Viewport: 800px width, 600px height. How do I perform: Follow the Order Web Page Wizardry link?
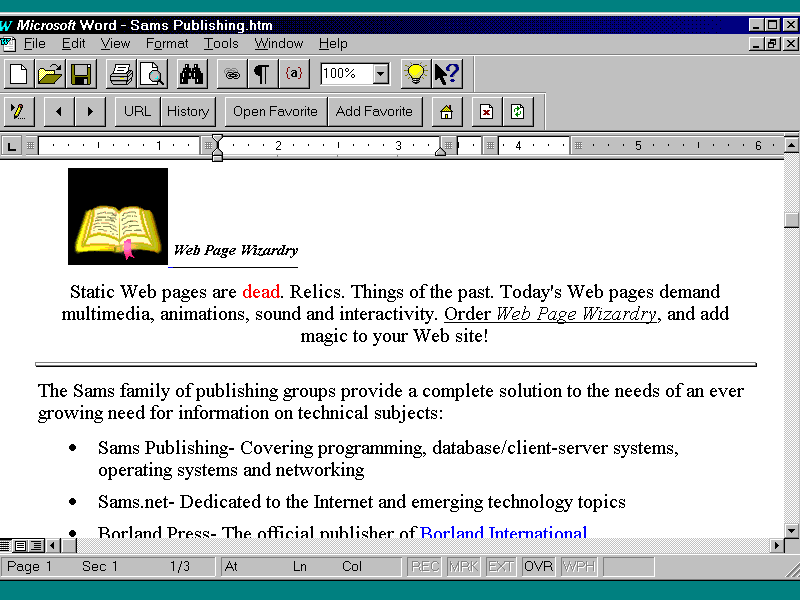[x=551, y=314]
